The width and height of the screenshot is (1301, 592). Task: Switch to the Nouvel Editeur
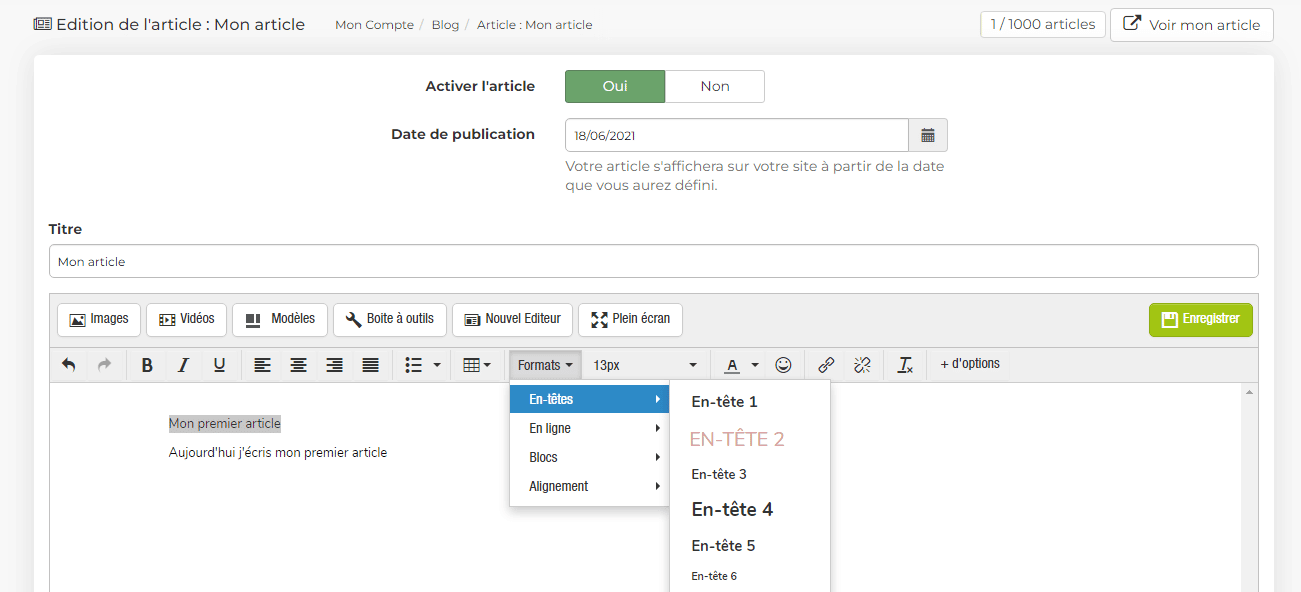[x=513, y=319]
